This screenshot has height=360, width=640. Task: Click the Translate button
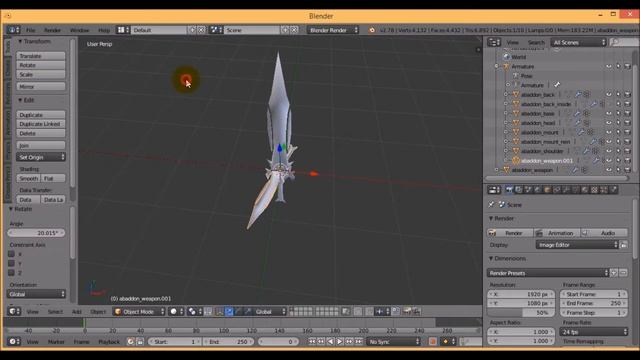[x=41, y=56]
